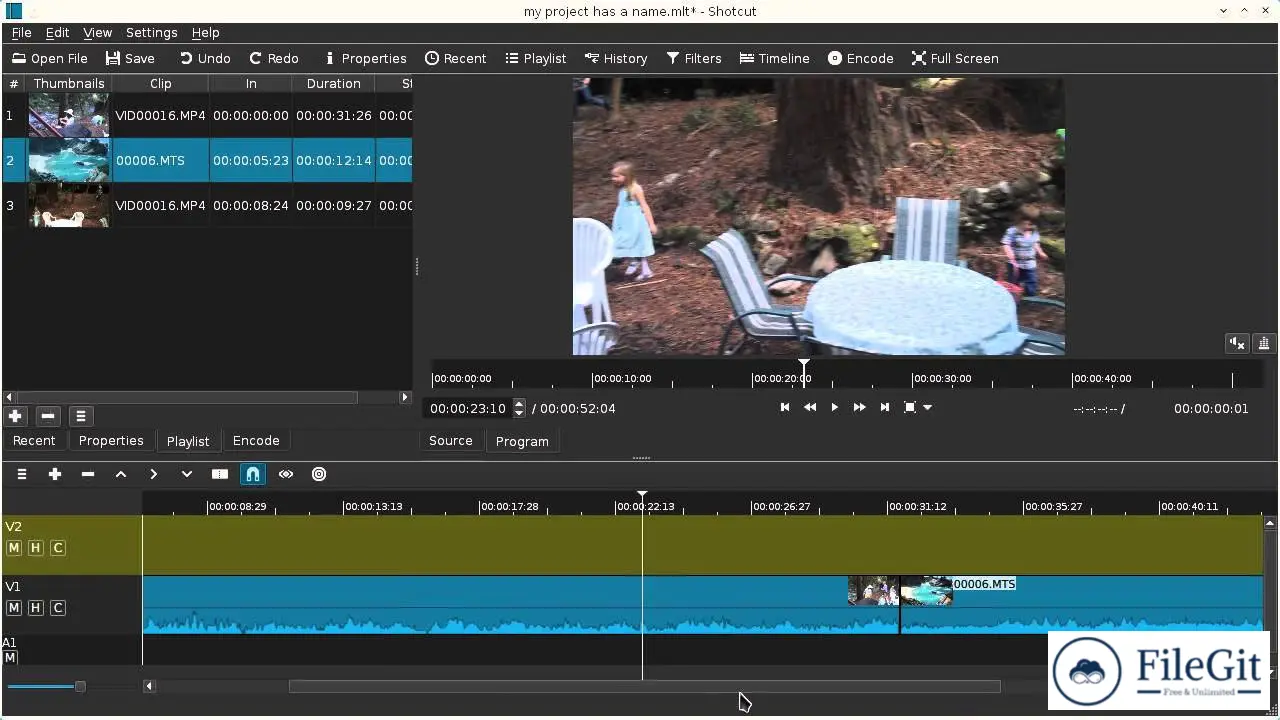Switch to the Program tab
Viewport: 1280px width, 720px height.
522,441
